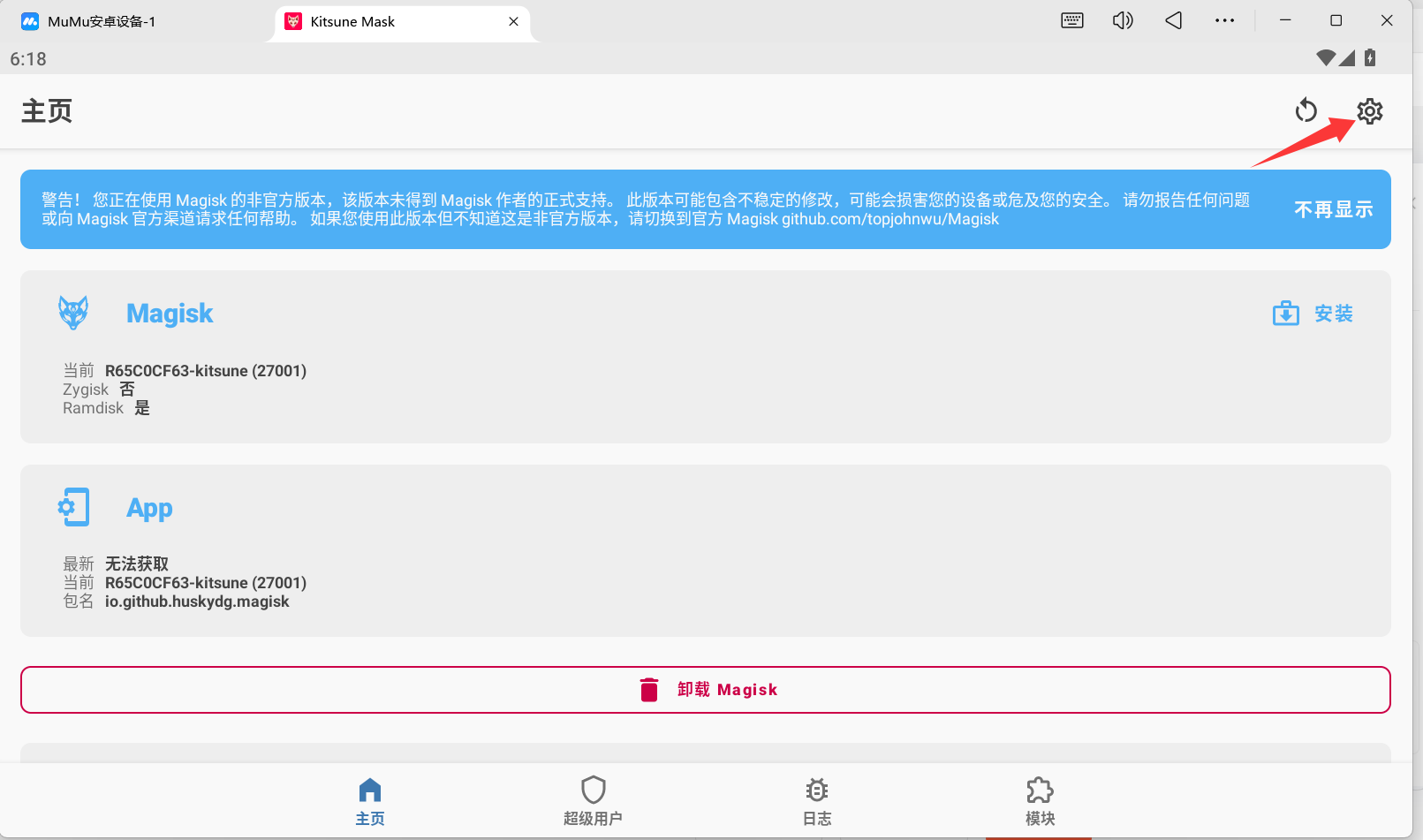The height and width of the screenshot is (840, 1423).
Task: Click the Magisk card title
Action: pos(170,314)
